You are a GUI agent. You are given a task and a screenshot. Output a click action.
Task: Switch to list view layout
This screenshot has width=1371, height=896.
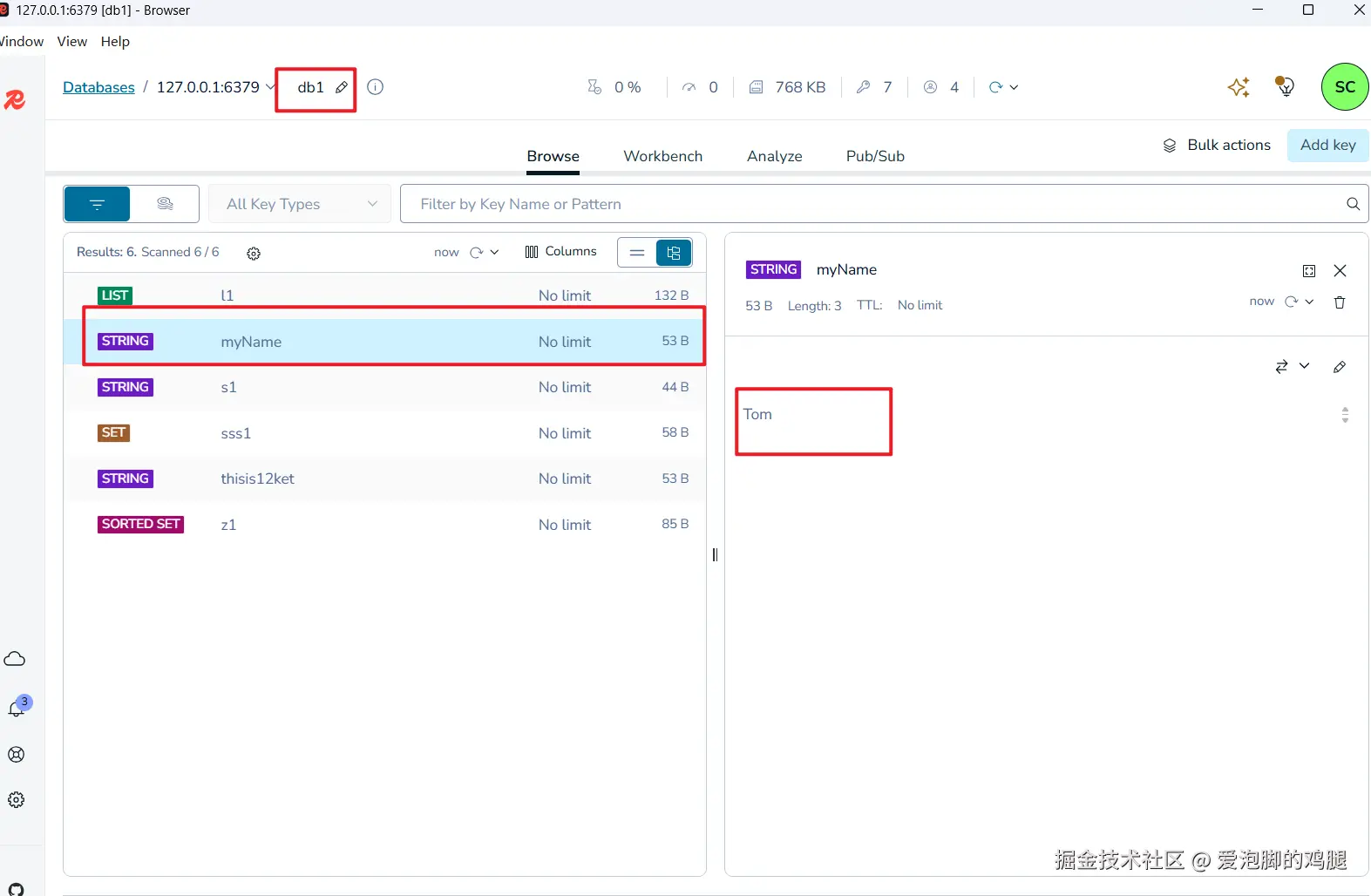[x=637, y=253]
